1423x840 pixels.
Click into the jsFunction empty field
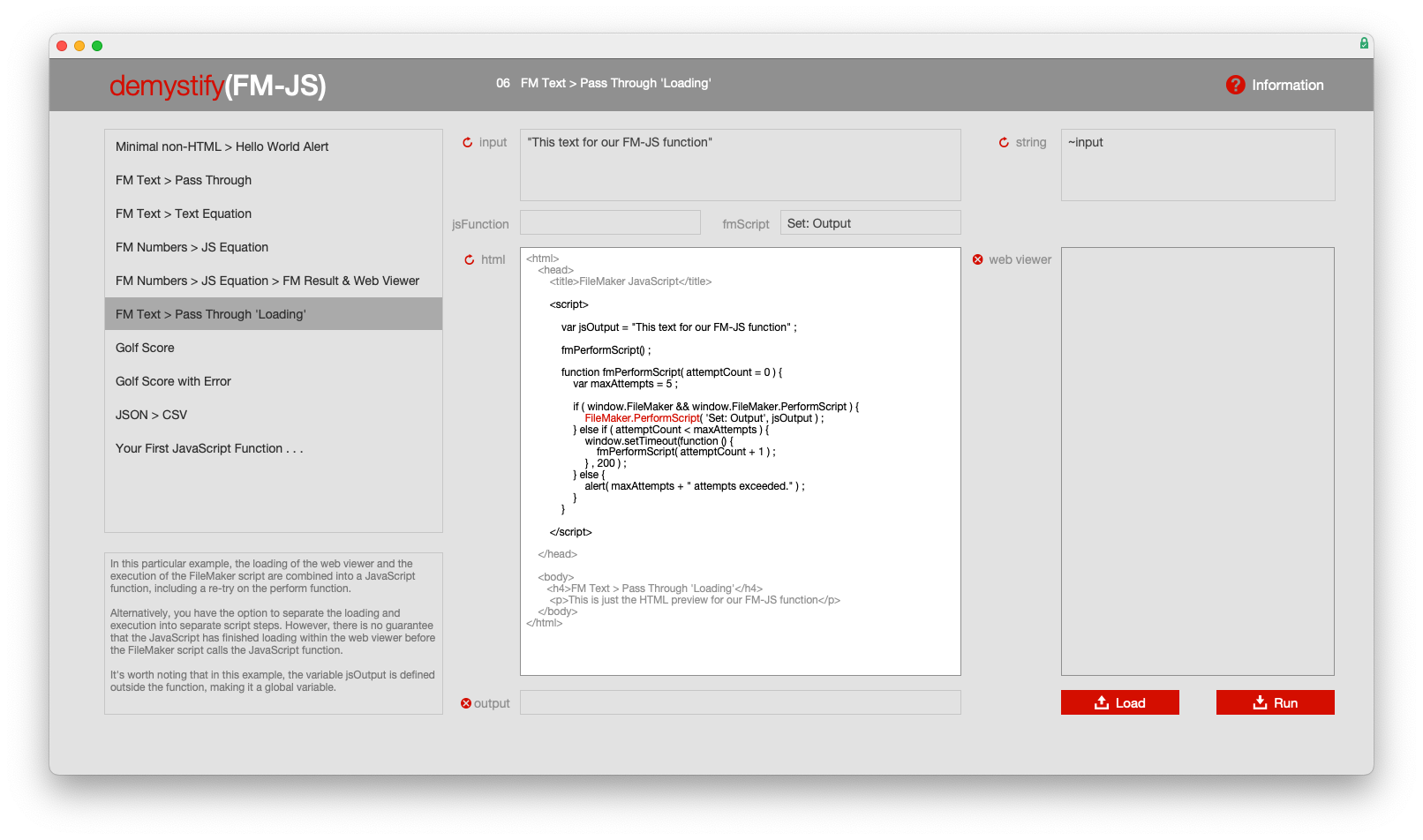pyautogui.click(x=610, y=222)
